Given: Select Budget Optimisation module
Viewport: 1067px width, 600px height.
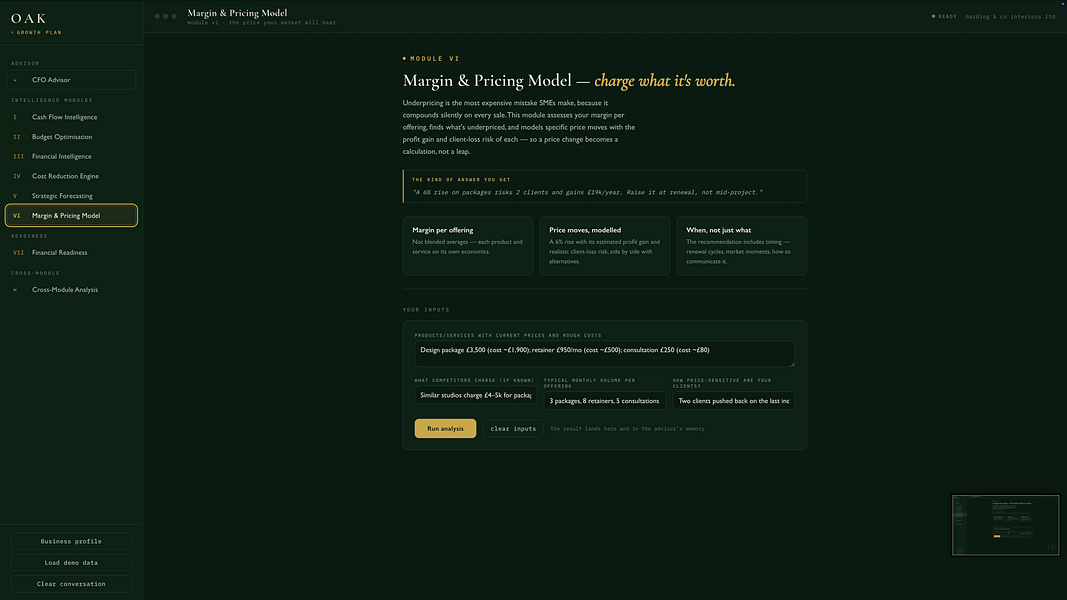Looking at the screenshot, I should point(71,137).
